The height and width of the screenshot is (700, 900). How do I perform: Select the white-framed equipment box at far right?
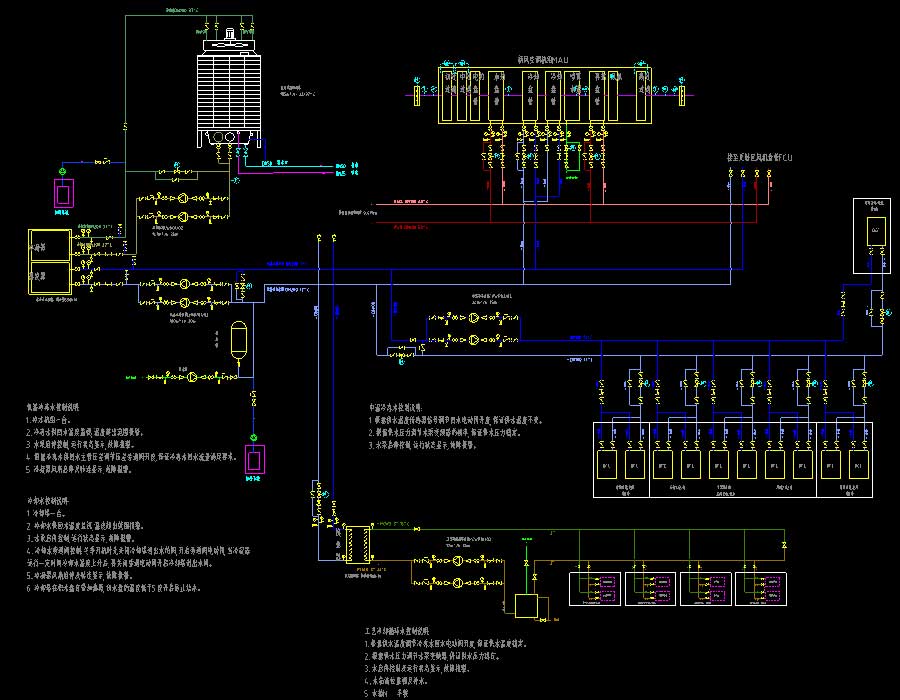coord(870,235)
